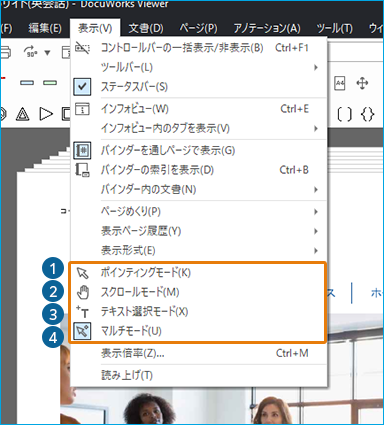Select the Pointing Mode arrow icon
Viewport: 384px width, 425px height.
point(82,273)
